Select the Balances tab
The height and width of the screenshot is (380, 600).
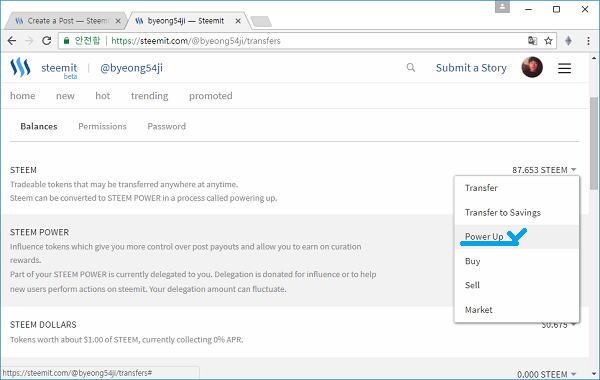point(39,126)
